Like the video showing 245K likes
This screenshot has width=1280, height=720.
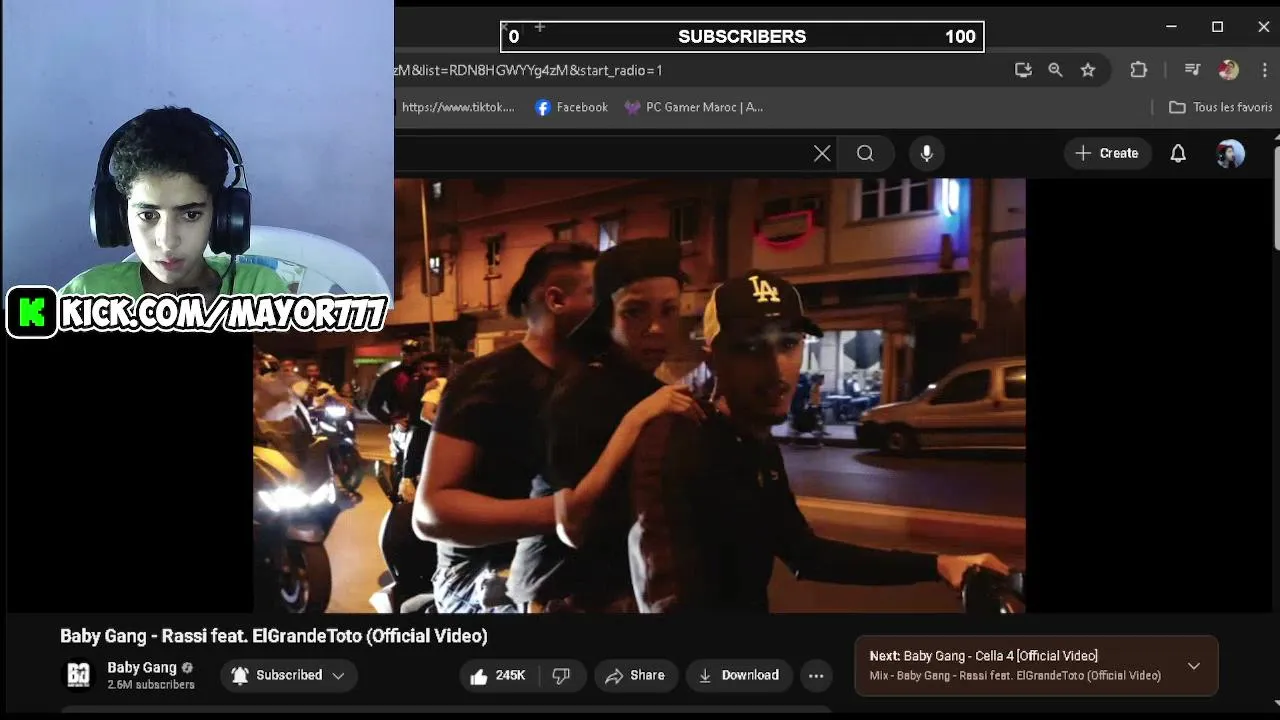[498, 675]
